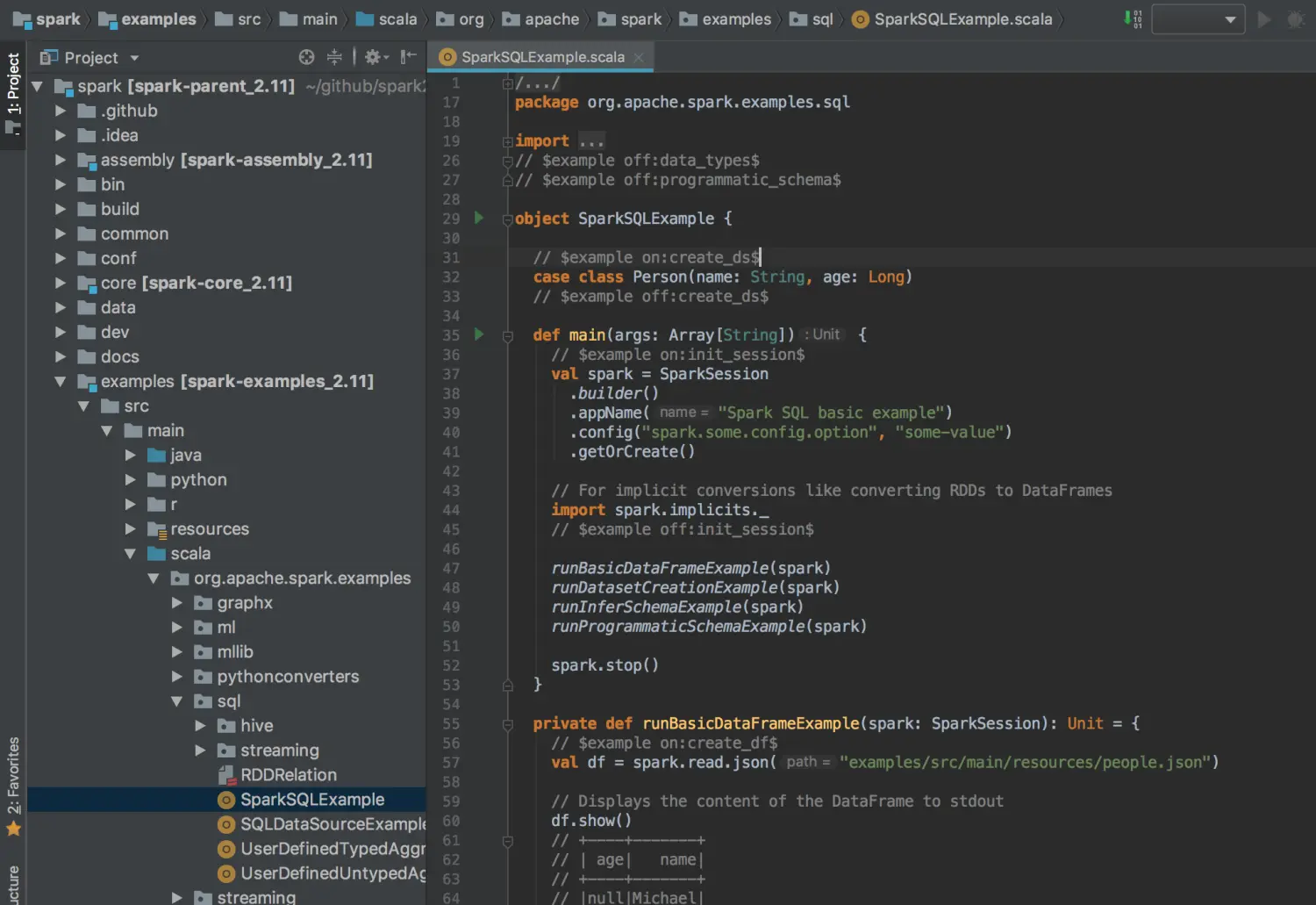Hide the Project panel with the hide icon
Image resolution: width=1316 pixels, height=905 pixels.
pyautogui.click(x=408, y=57)
